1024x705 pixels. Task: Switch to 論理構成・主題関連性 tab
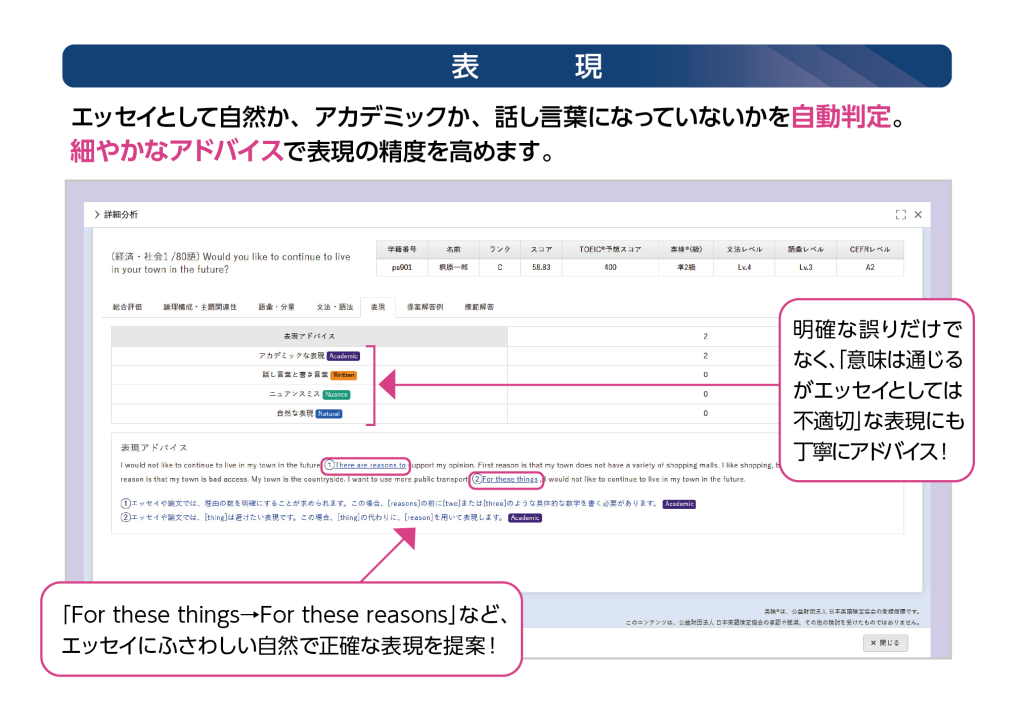200,307
